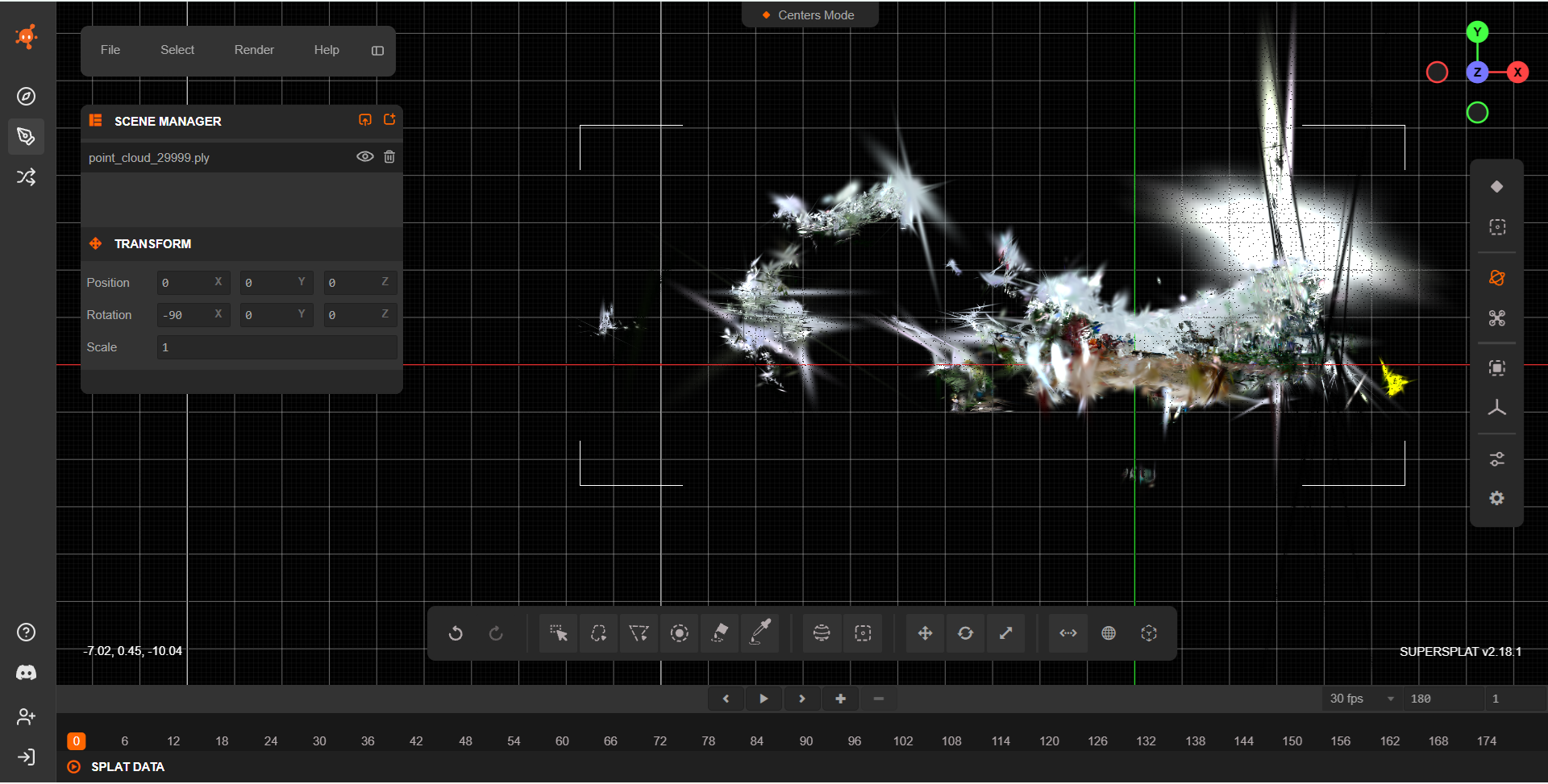Toggle the axis grid display icon
This screenshot has width=1548, height=784.
click(1497, 409)
